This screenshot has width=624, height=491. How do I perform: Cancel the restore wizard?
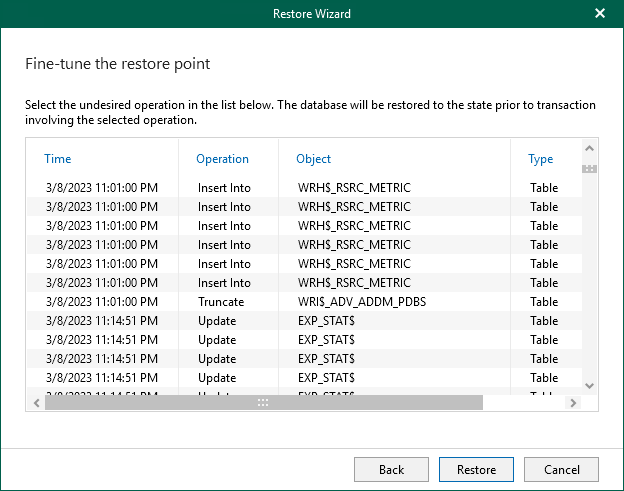tap(561, 469)
